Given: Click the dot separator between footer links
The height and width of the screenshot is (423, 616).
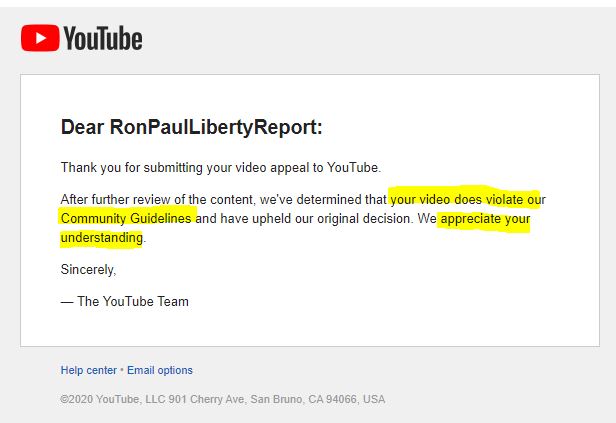Looking at the screenshot, I should tap(122, 370).
